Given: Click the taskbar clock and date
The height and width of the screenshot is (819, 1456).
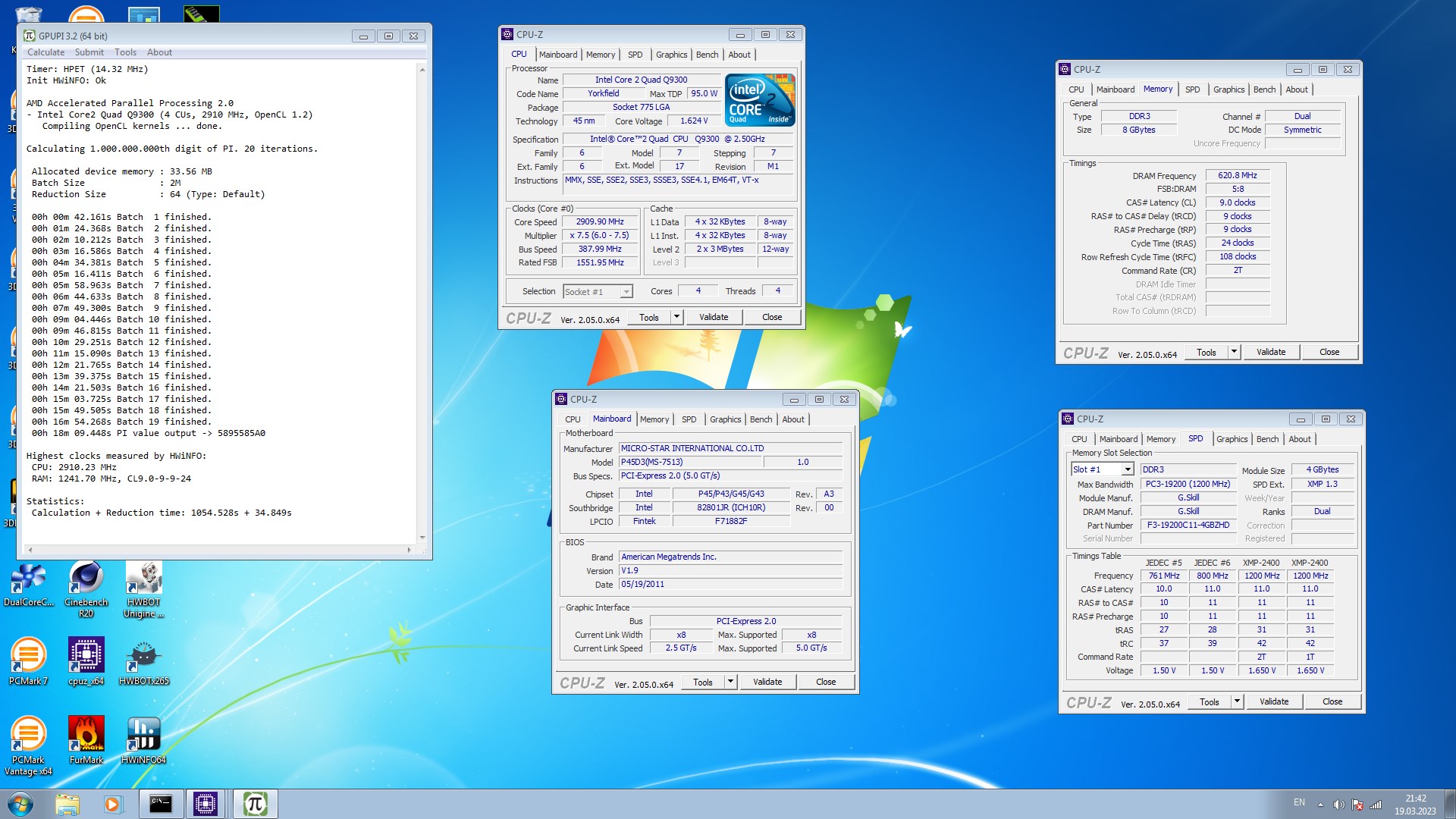Looking at the screenshot, I should 1415,805.
